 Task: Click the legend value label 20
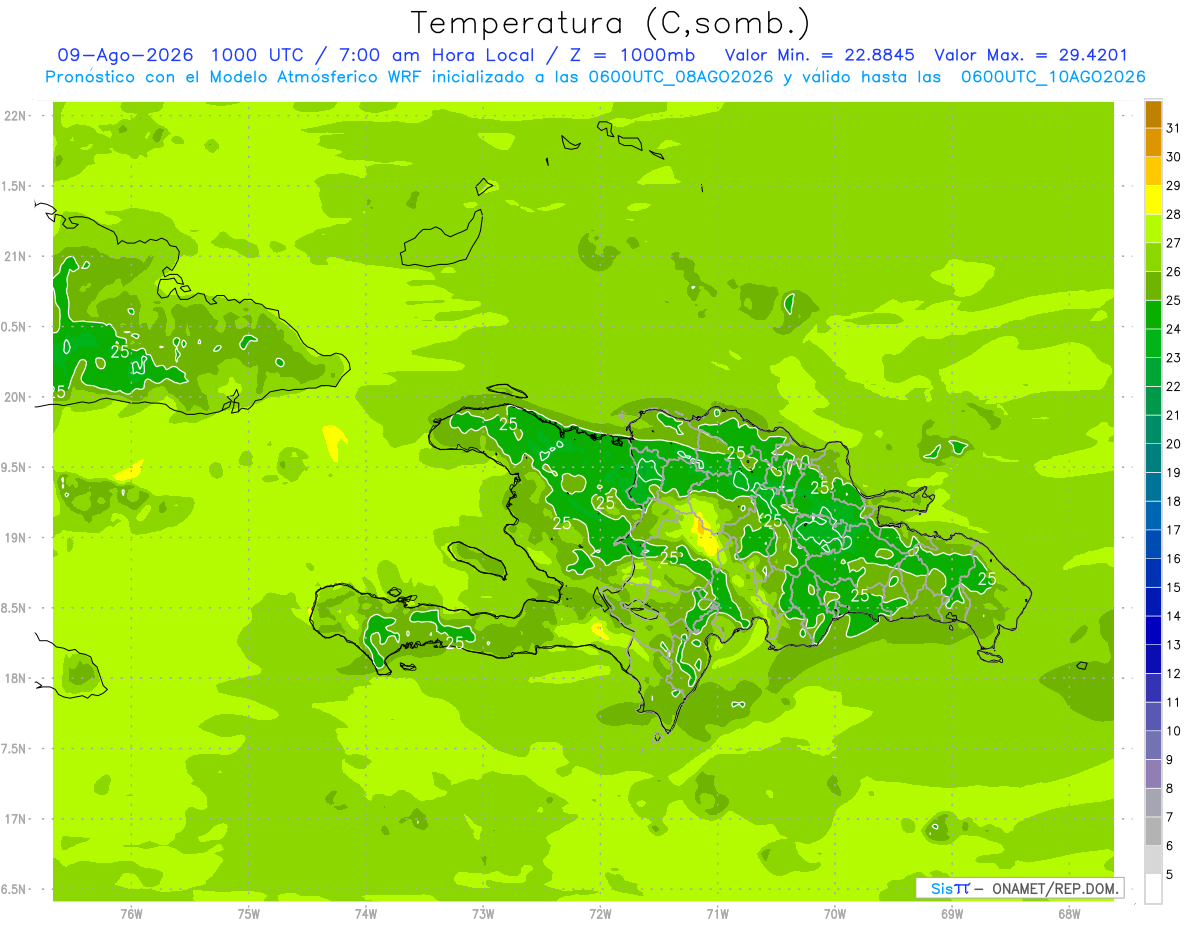coord(1173,444)
